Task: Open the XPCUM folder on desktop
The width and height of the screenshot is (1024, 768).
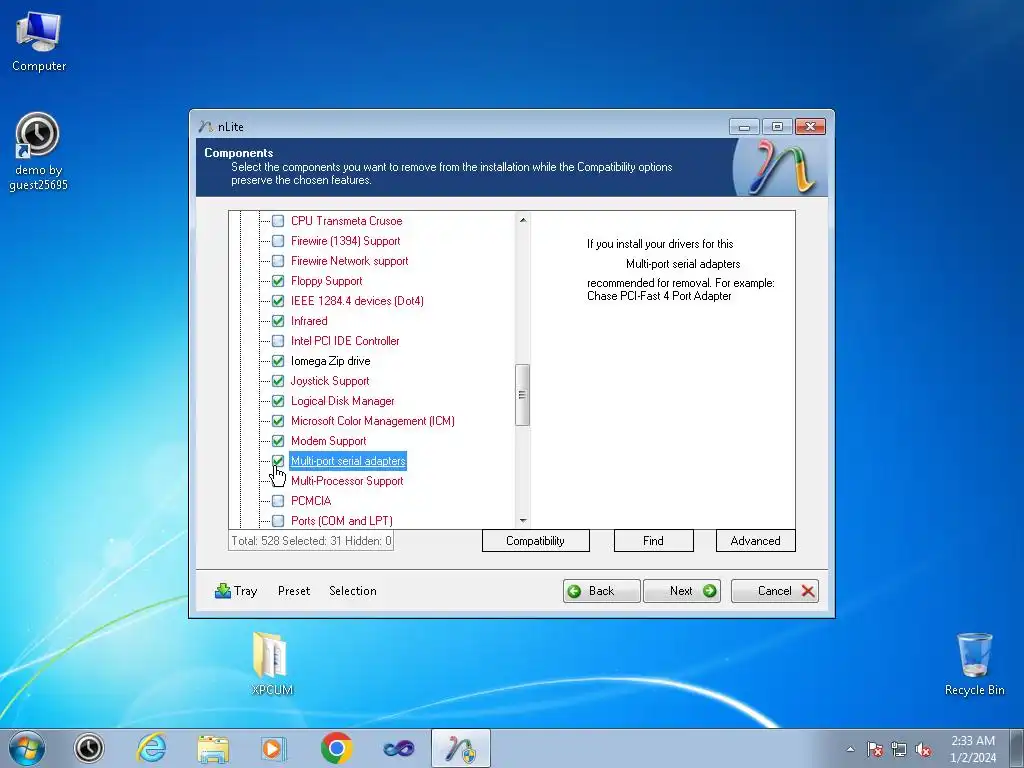Action: coord(272,662)
